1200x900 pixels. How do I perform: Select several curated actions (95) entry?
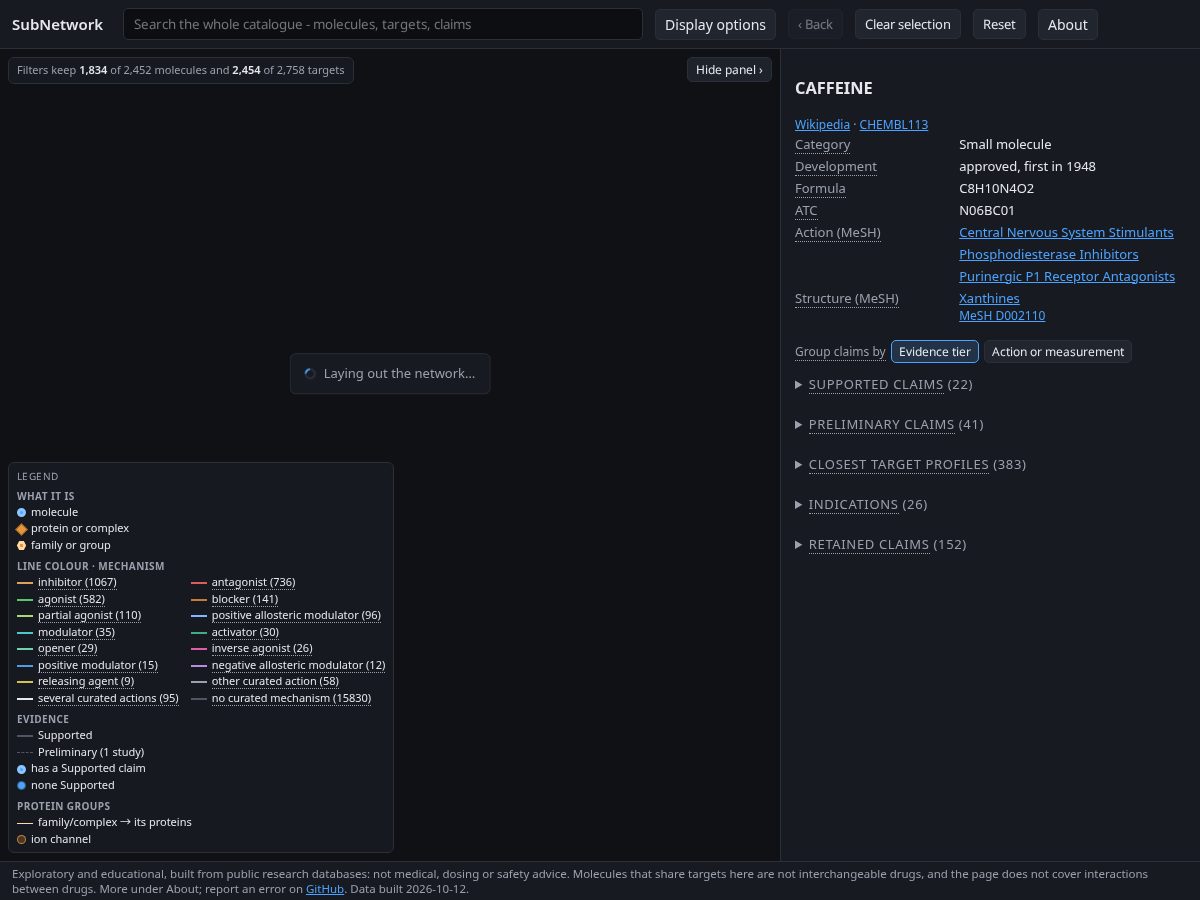tap(108, 699)
